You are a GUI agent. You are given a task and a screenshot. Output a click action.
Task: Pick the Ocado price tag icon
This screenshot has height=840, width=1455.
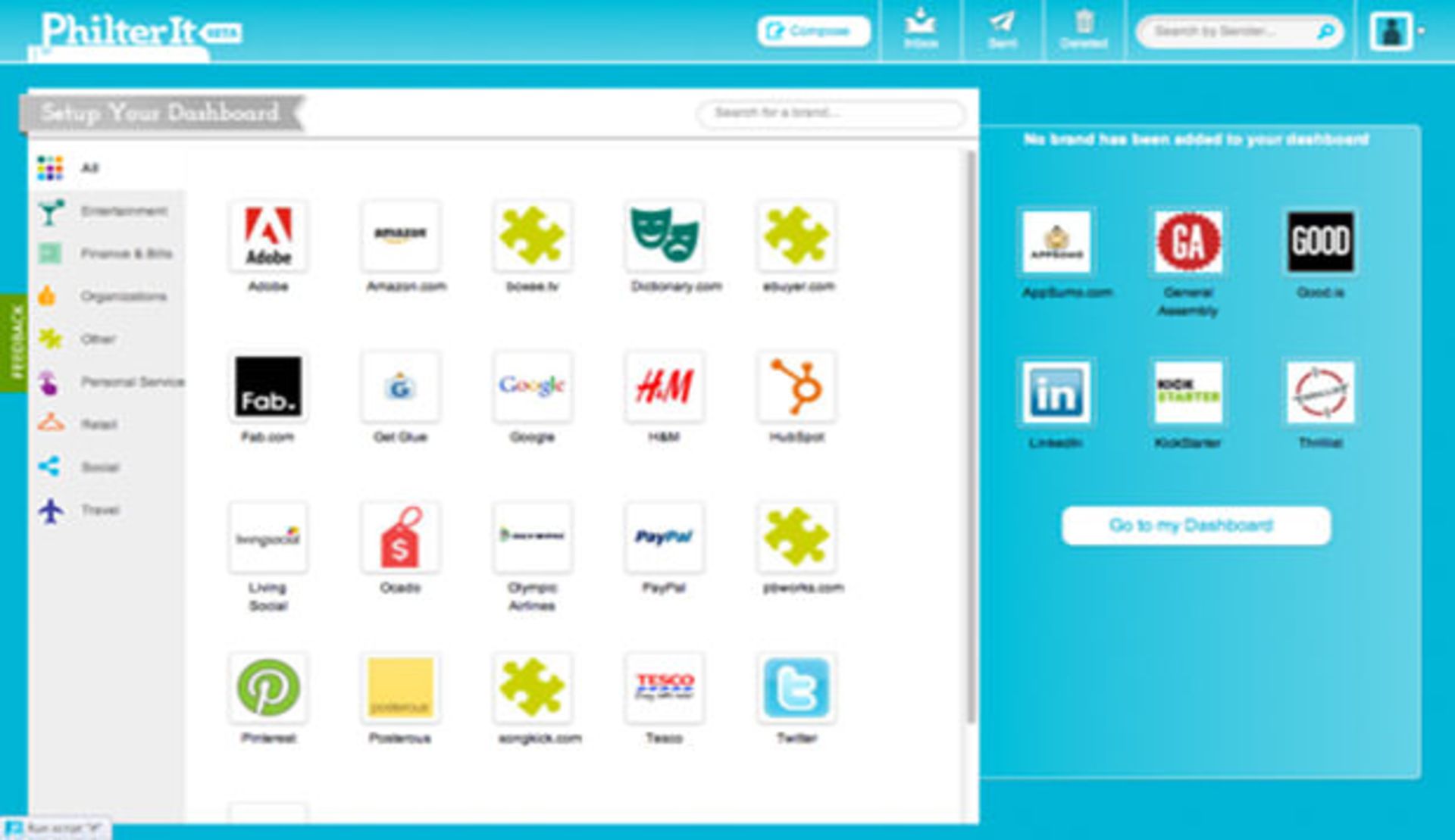coord(400,538)
